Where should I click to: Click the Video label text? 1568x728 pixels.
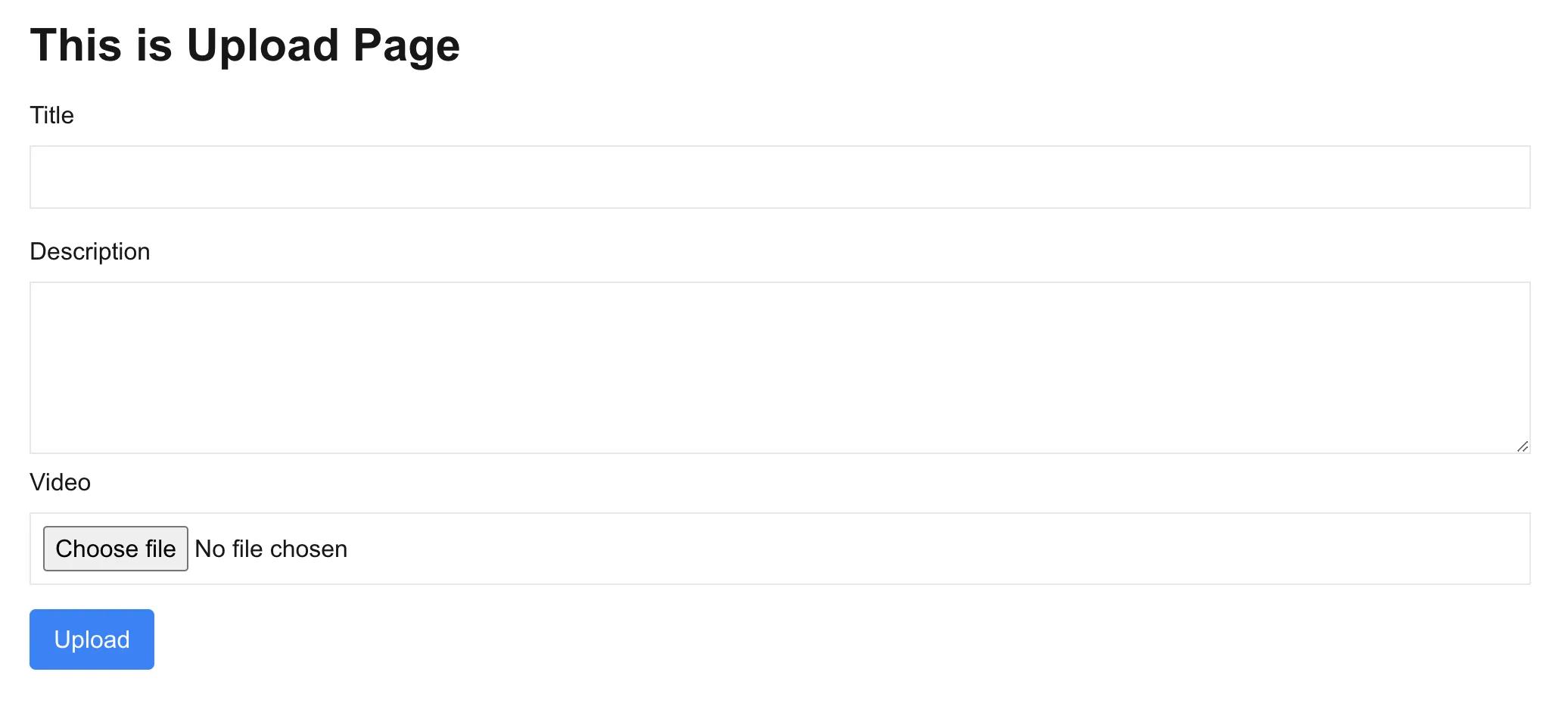[x=60, y=481]
